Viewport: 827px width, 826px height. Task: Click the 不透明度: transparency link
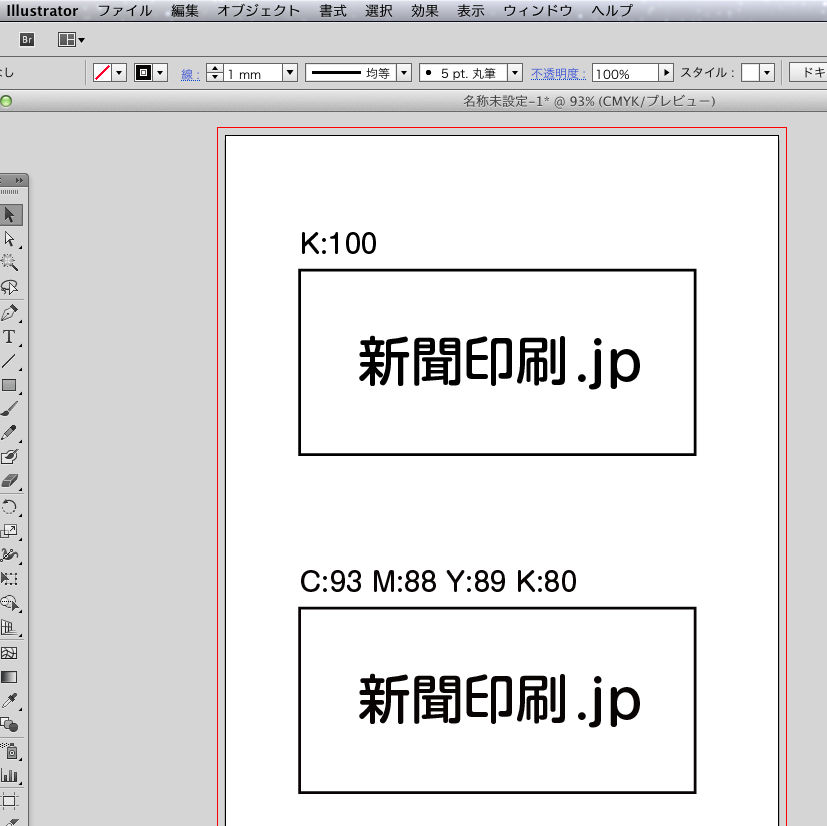(x=558, y=74)
